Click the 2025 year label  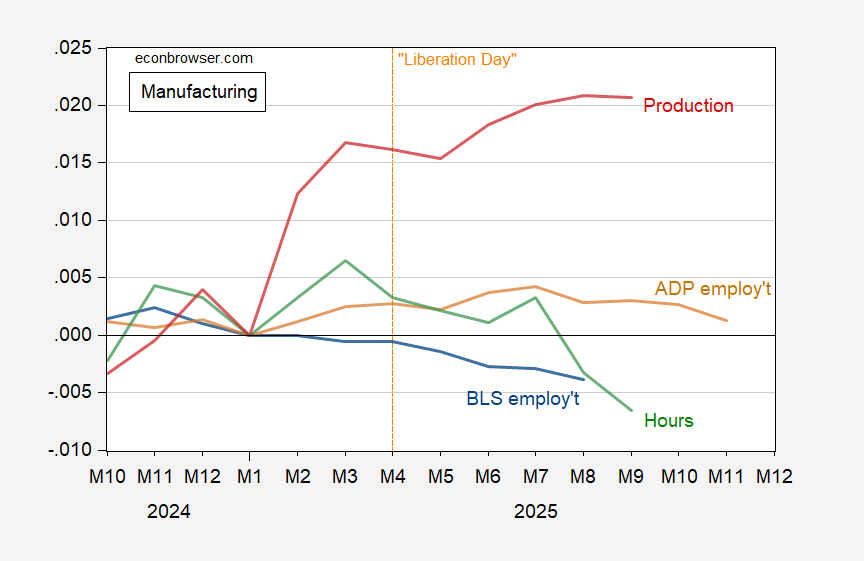[535, 511]
